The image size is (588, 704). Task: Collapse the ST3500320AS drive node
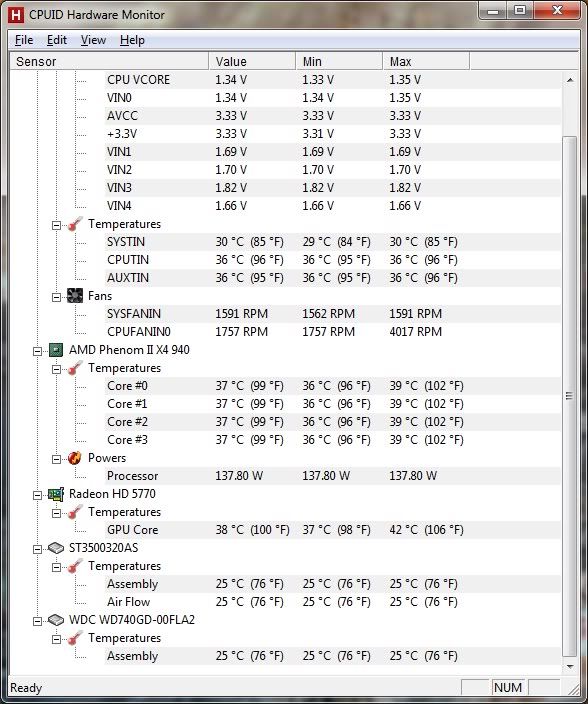38,549
